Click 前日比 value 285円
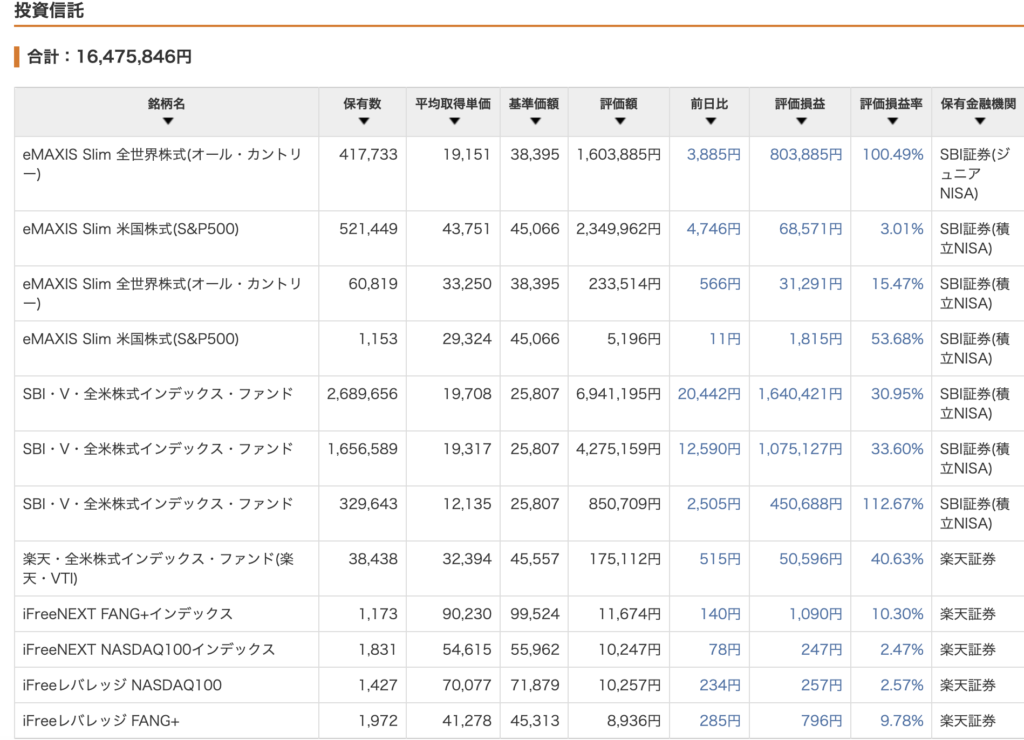 point(720,720)
